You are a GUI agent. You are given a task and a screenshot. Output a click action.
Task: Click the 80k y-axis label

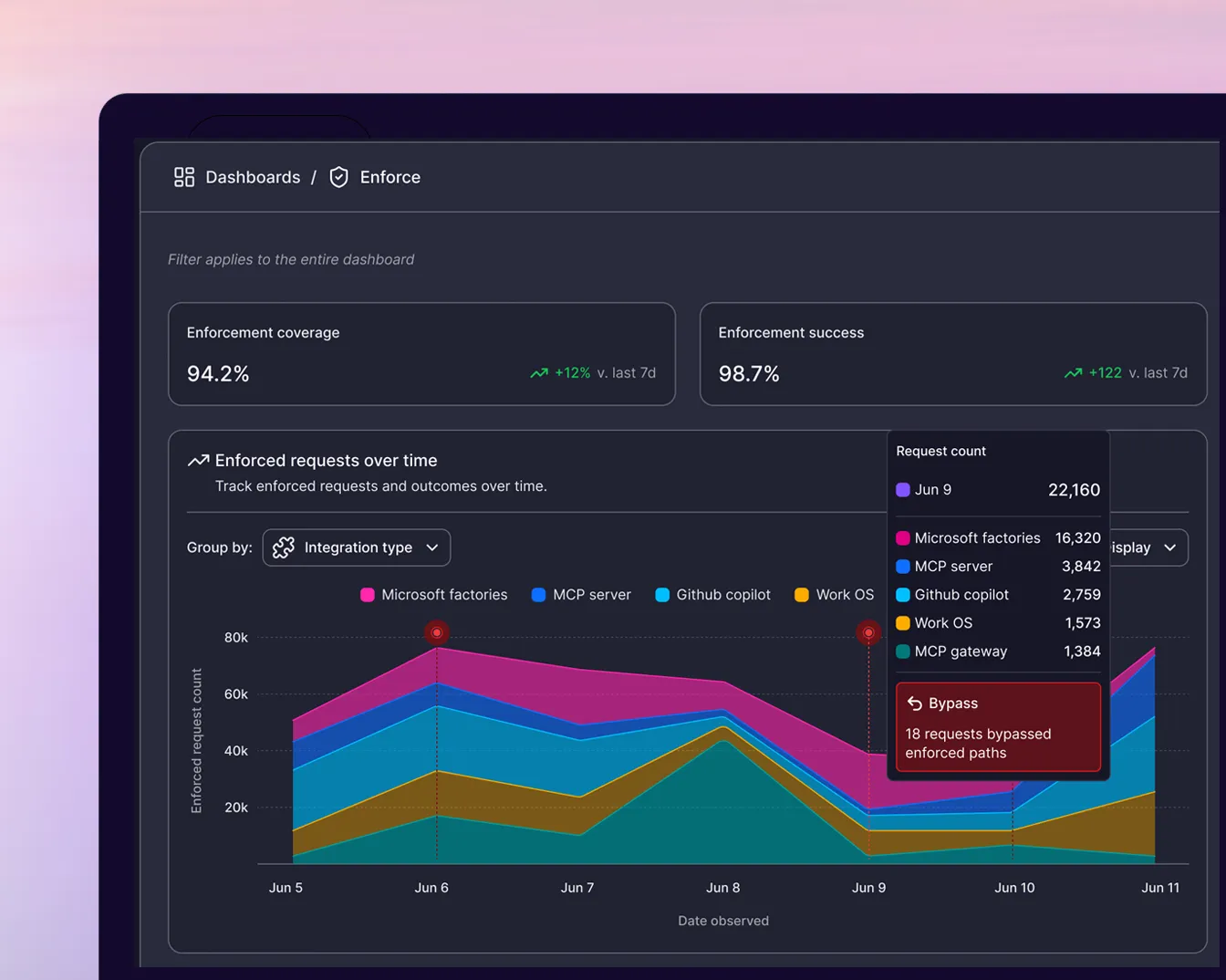click(236, 638)
